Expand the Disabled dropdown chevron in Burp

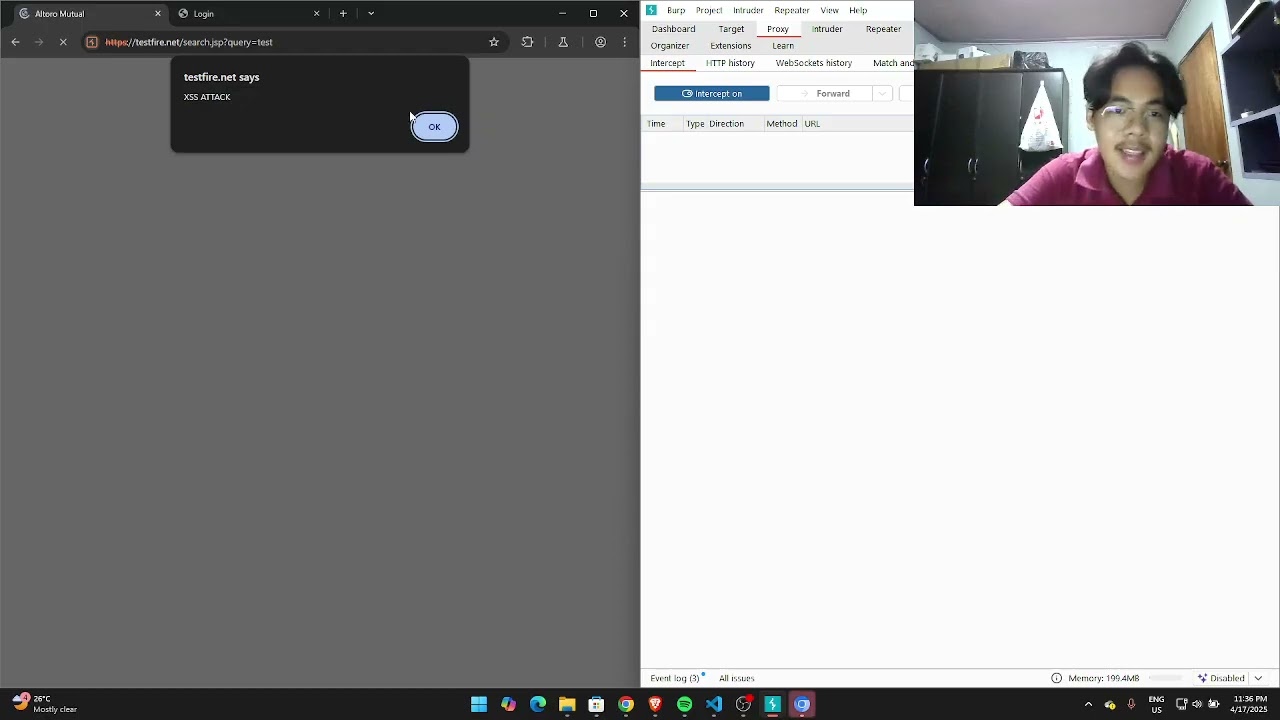point(1258,678)
